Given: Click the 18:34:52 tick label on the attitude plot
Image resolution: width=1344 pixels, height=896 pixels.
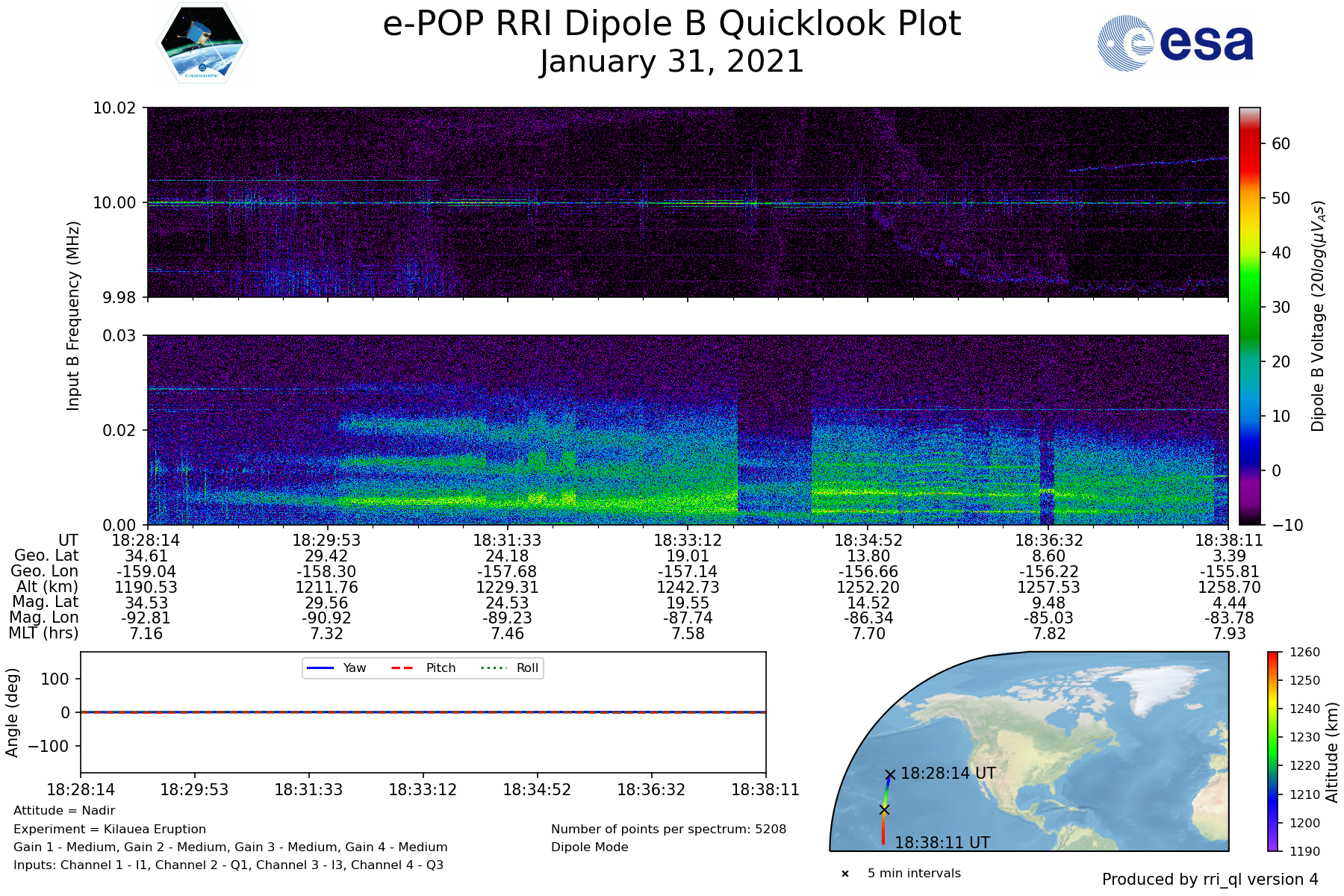Looking at the screenshot, I should [x=537, y=790].
